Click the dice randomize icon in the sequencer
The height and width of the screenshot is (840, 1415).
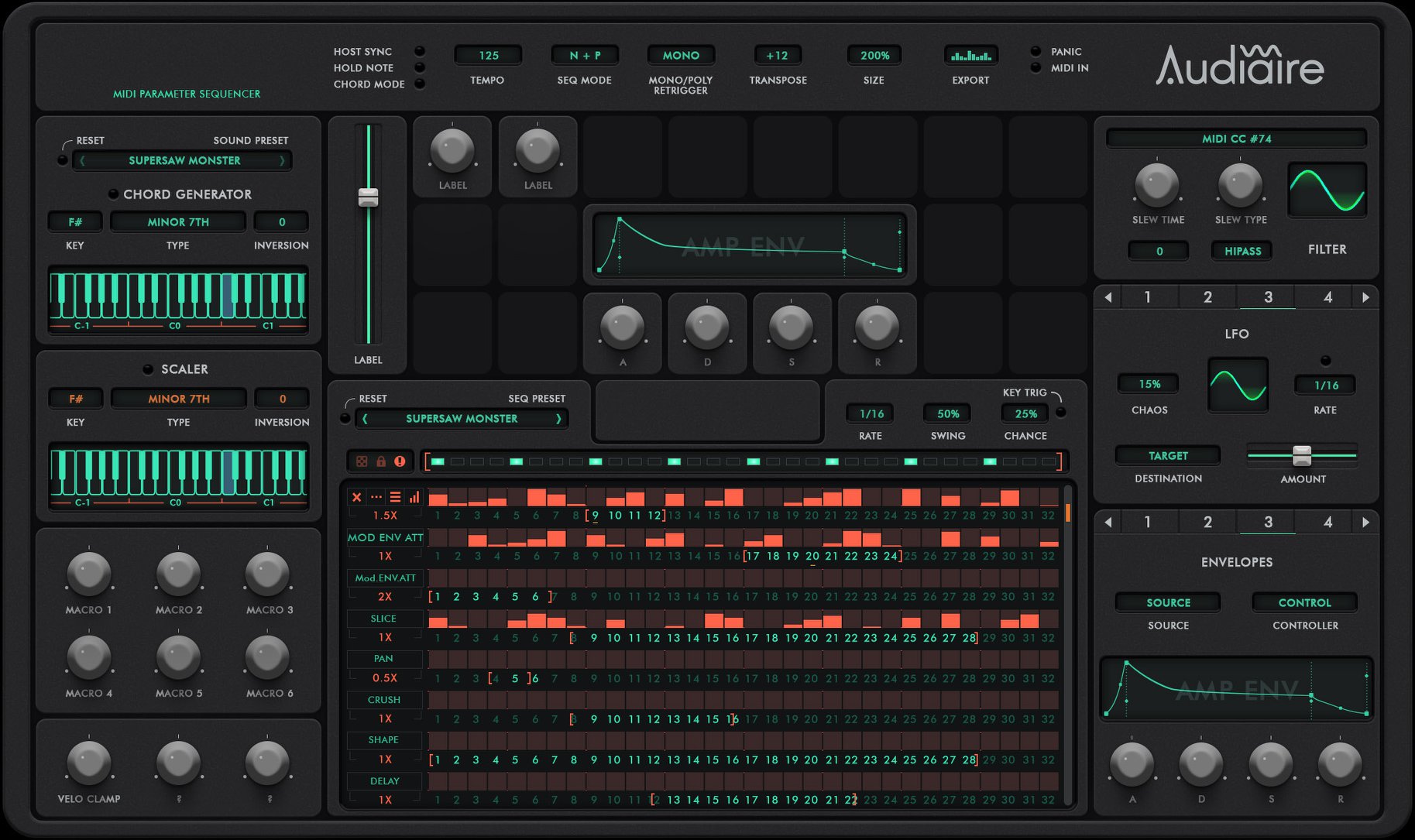pyautogui.click(x=362, y=461)
